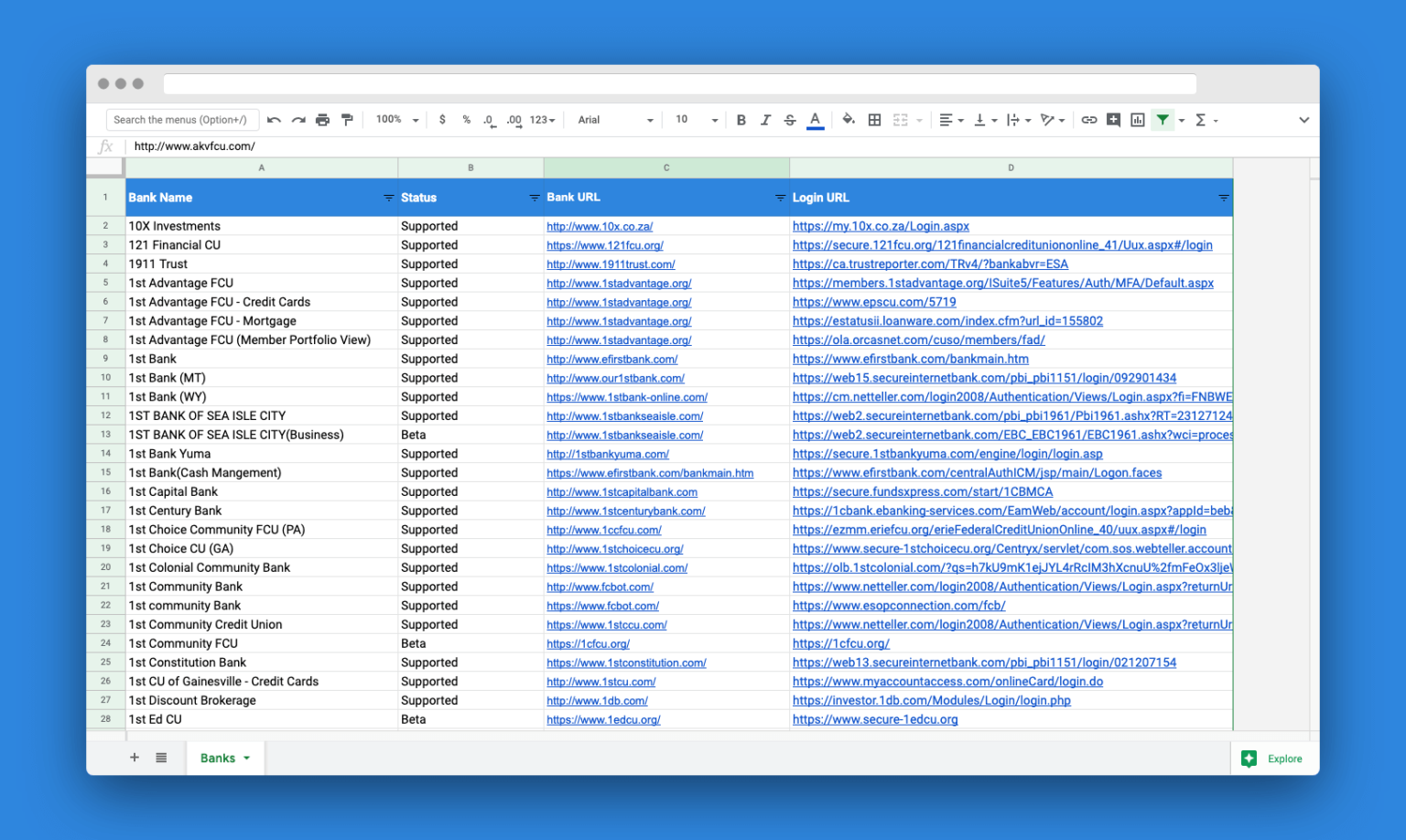Open the fill color picker

pos(849,120)
